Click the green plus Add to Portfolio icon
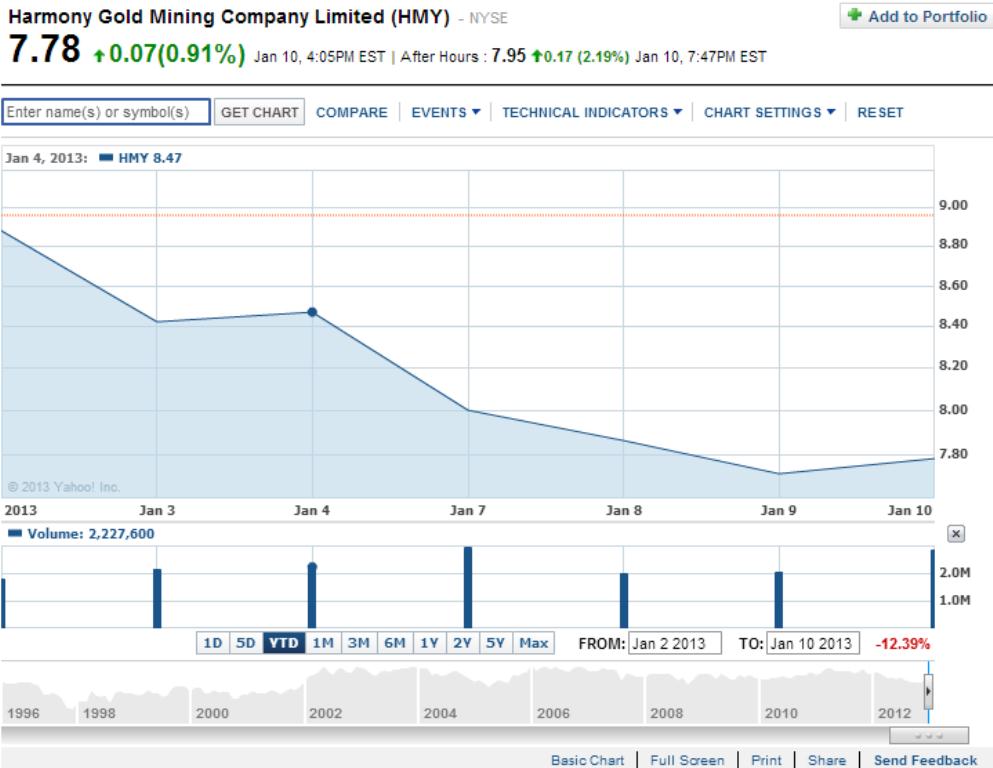Screen dimensions: 993x768 (854, 15)
